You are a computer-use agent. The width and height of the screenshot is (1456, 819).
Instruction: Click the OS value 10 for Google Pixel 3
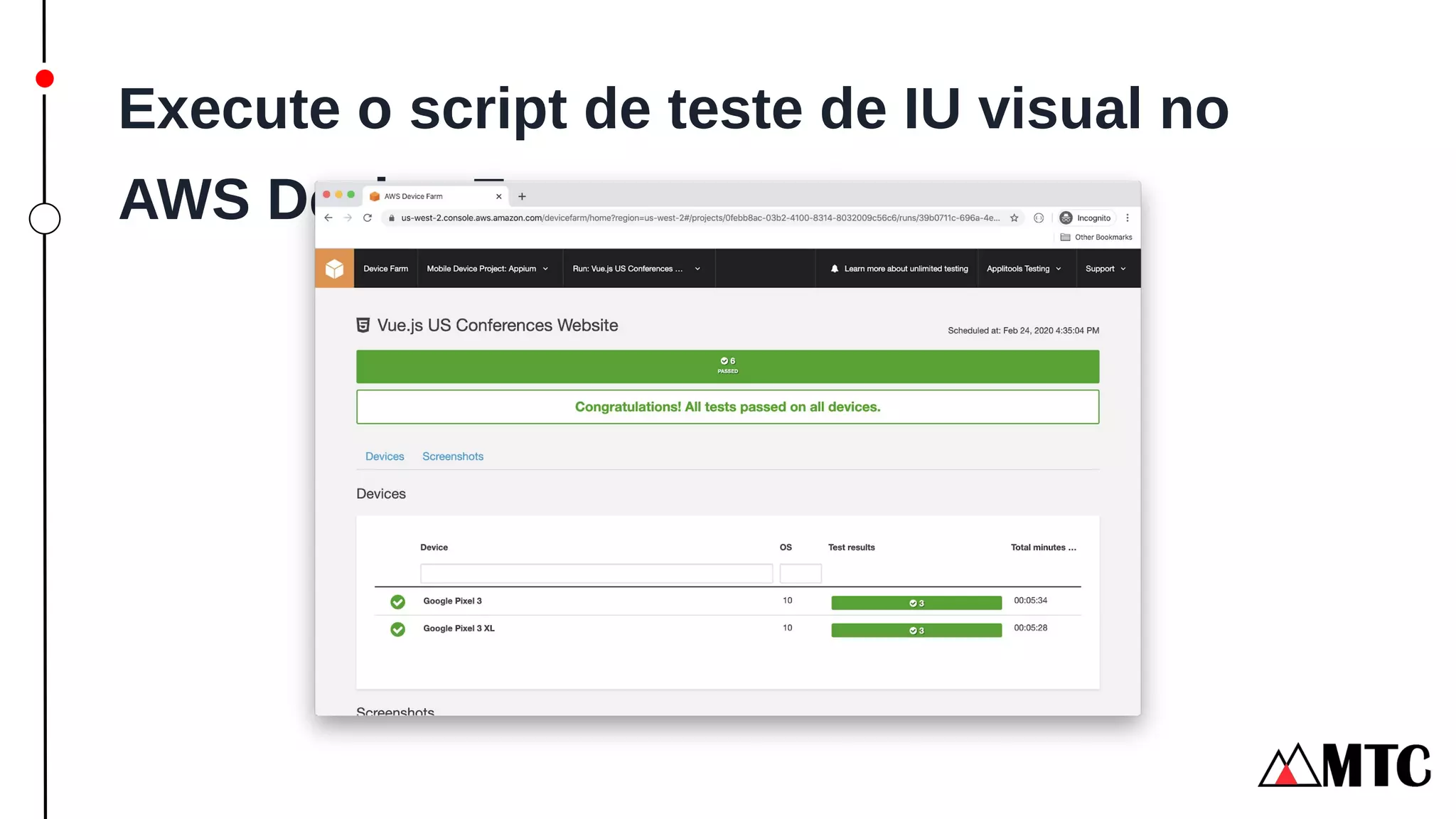coord(787,601)
